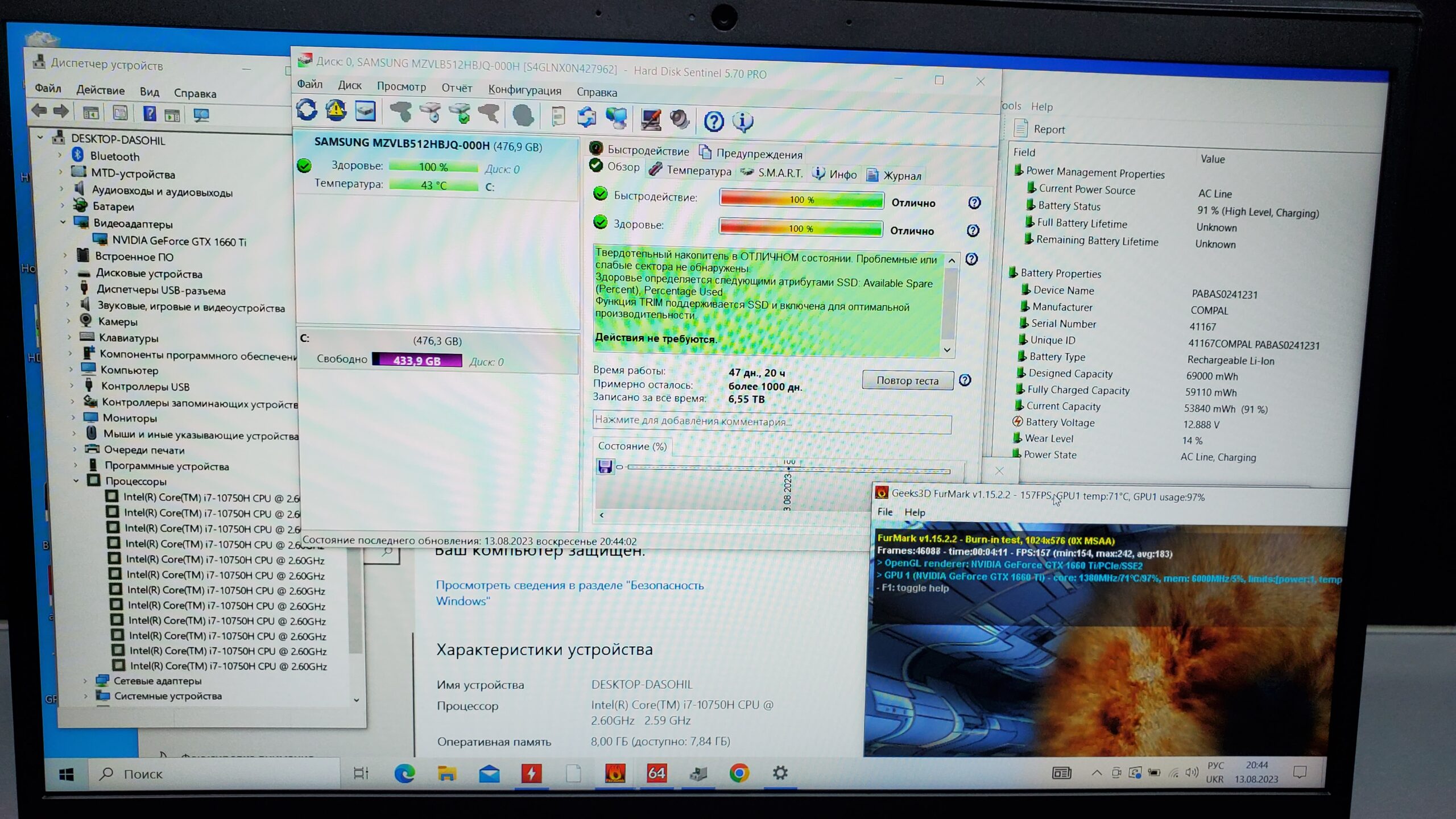Open the Конфигурация menu in Hard Disk Sentinel
Image resolution: width=1456 pixels, height=819 pixels.
tap(524, 90)
